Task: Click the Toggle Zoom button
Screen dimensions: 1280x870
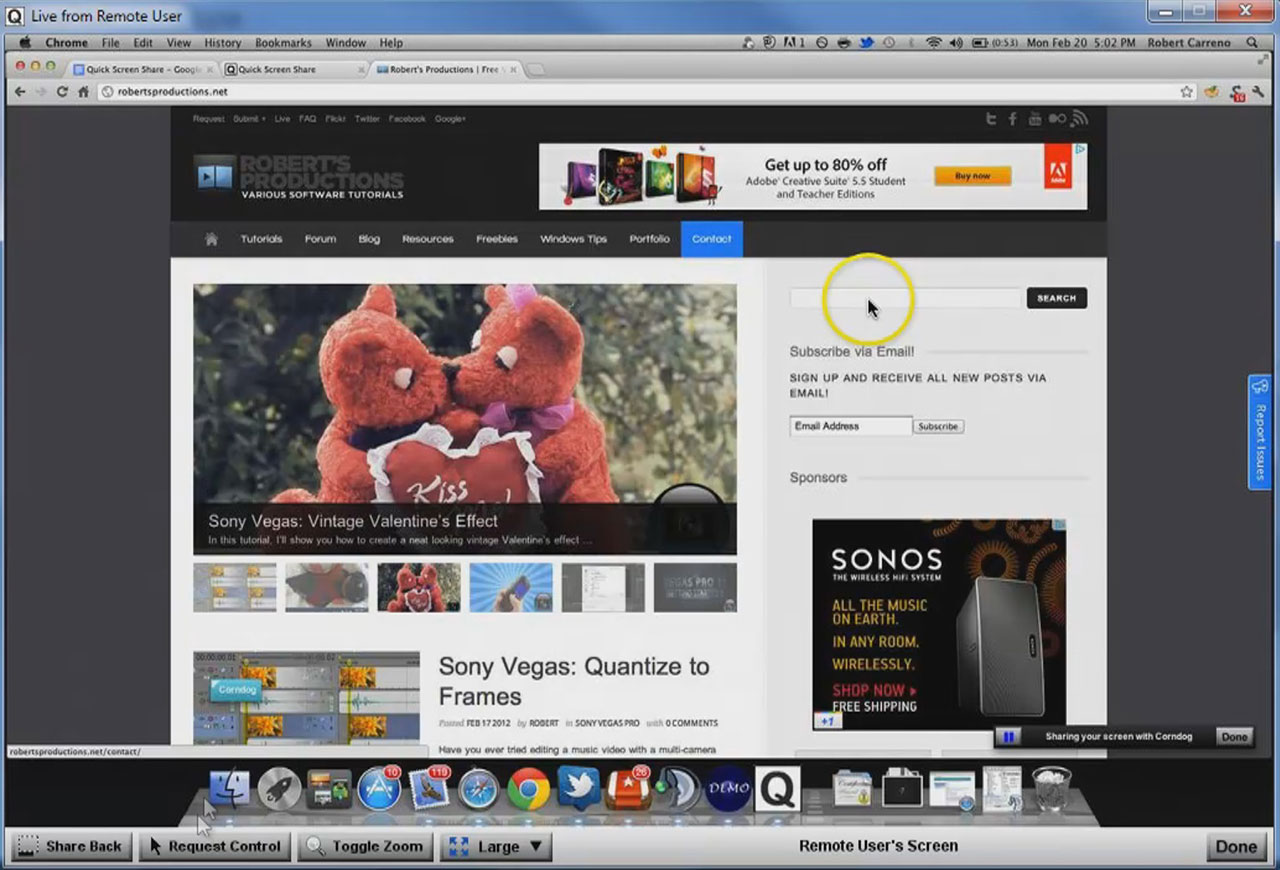Action: point(365,846)
